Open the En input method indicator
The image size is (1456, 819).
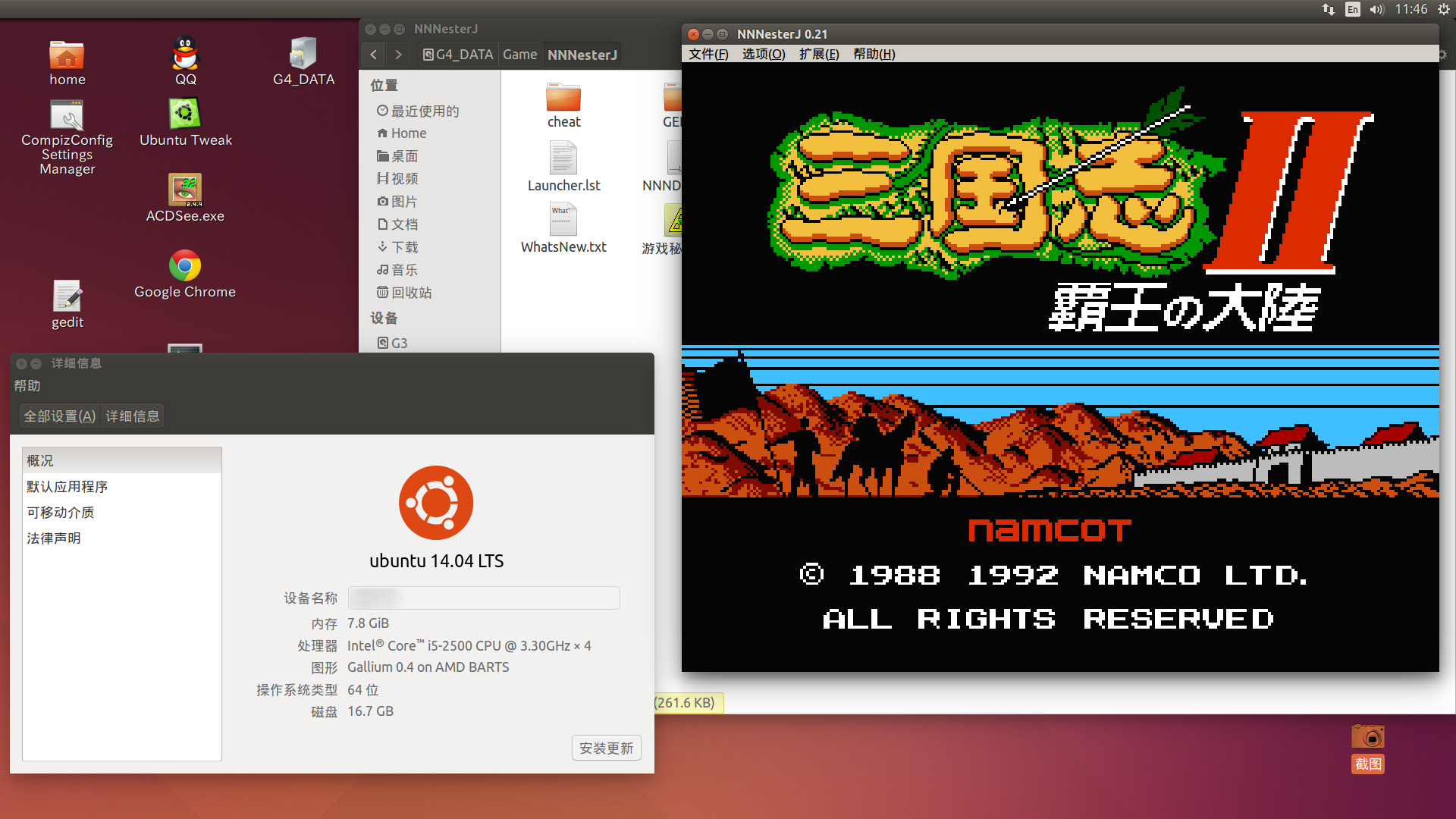point(1353,9)
